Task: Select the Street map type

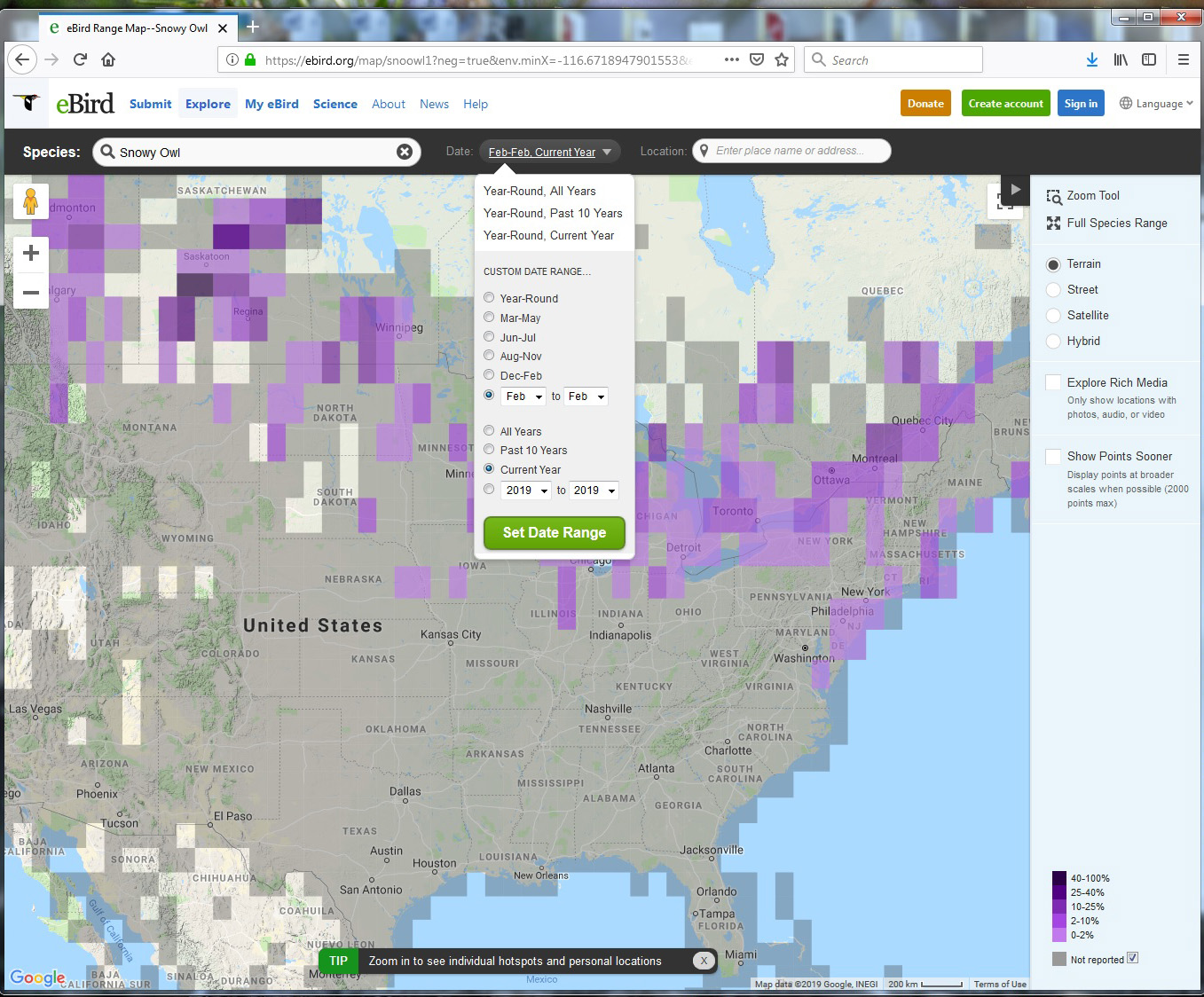Action: (x=1053, y=290)
